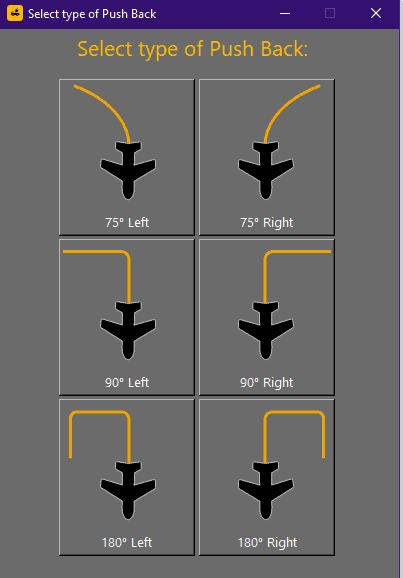This screenshot has height=578, width=403.
Task: Select the 75° Right push back airplane icon
Action: 266,171
